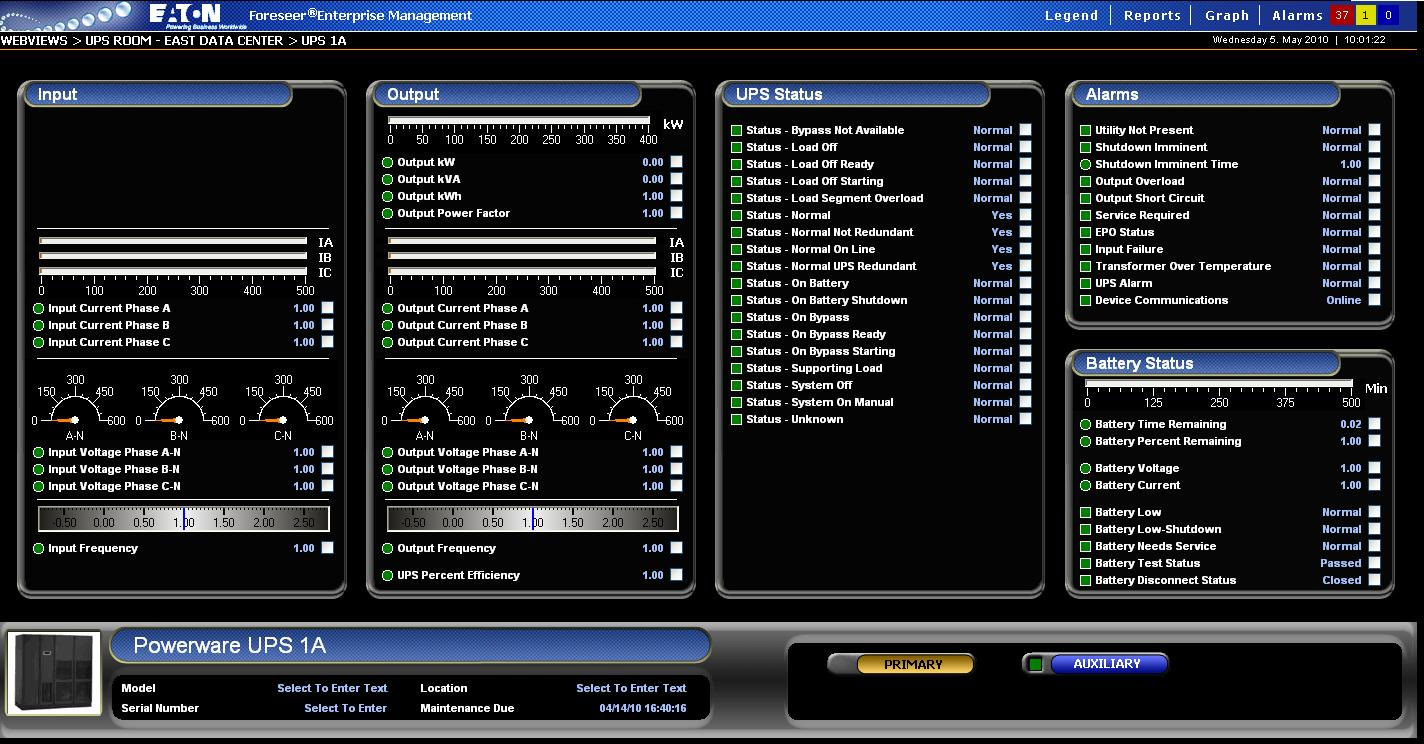1424x744 pixels.
Task: Click Device Communications value Online
Action: click(1344, 300)
